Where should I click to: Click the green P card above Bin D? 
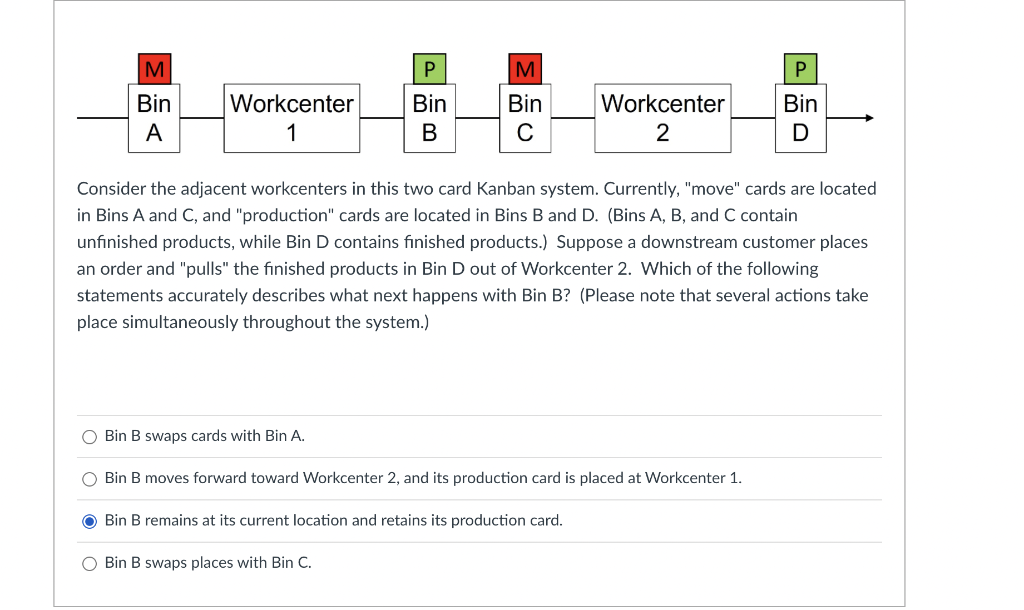[x=800, y=69]
